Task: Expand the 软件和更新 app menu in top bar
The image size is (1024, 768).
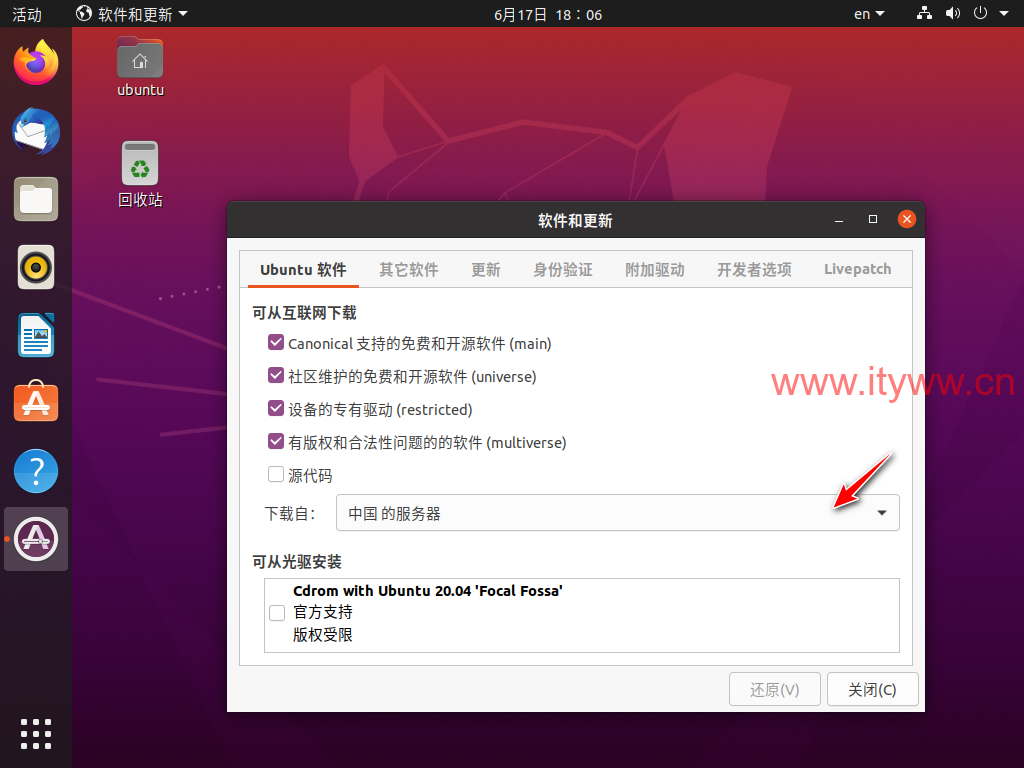Action: pyautogui.click(x=132, y=14)
